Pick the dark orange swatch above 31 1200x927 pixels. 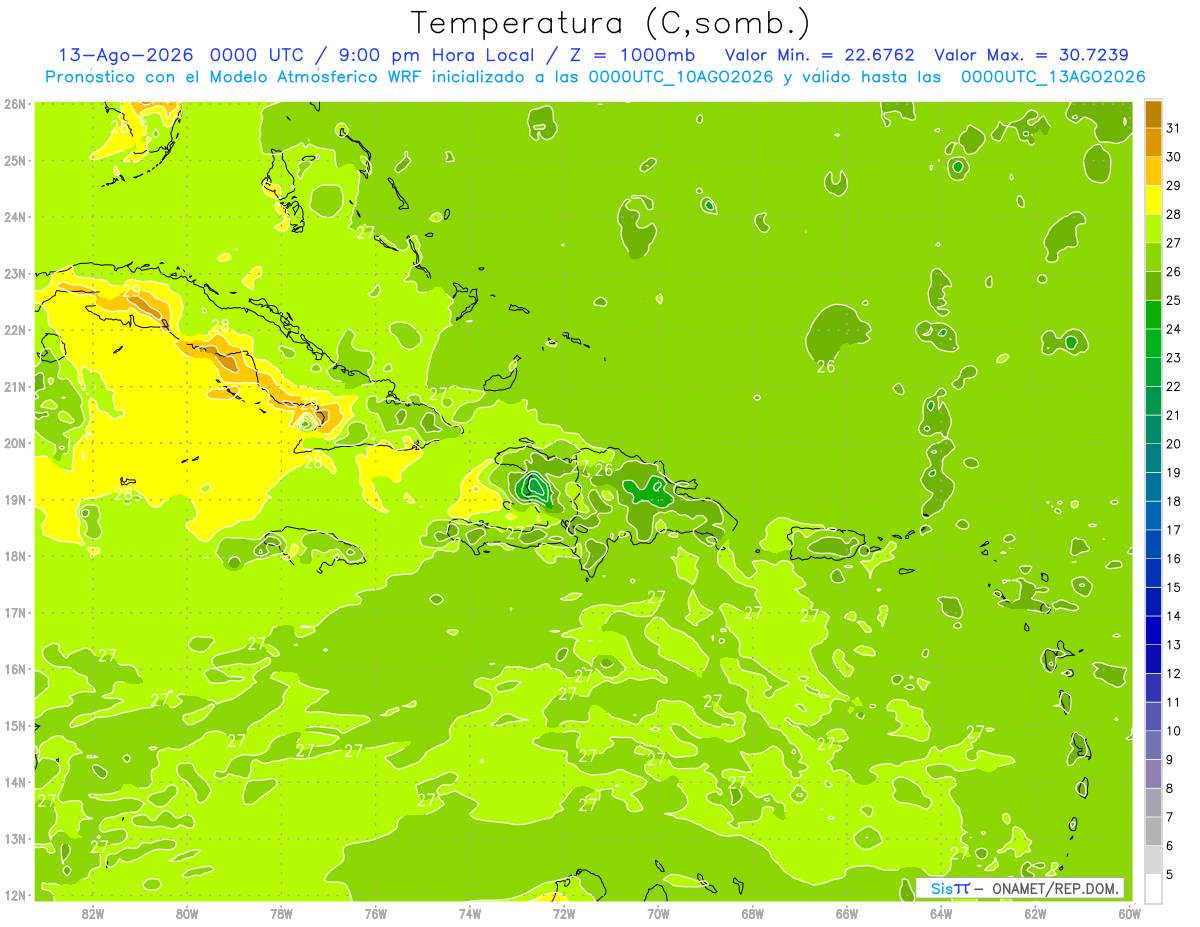[x=1153, y=114]
